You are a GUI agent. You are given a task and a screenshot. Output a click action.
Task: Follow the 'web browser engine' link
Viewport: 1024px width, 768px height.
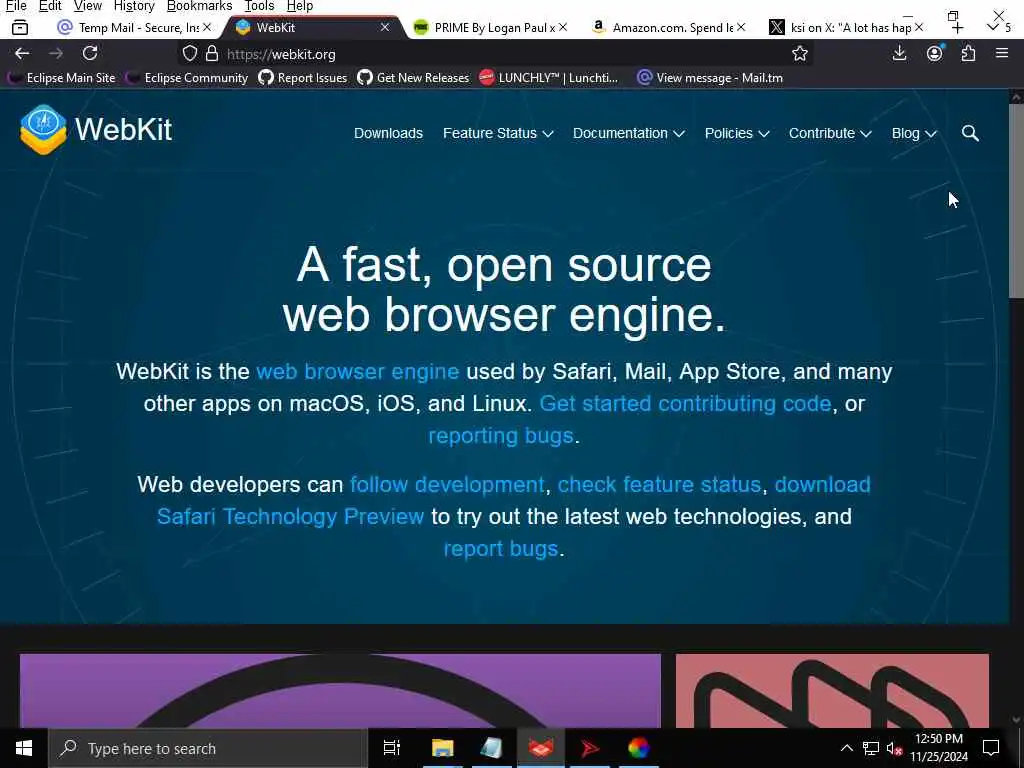357,372
